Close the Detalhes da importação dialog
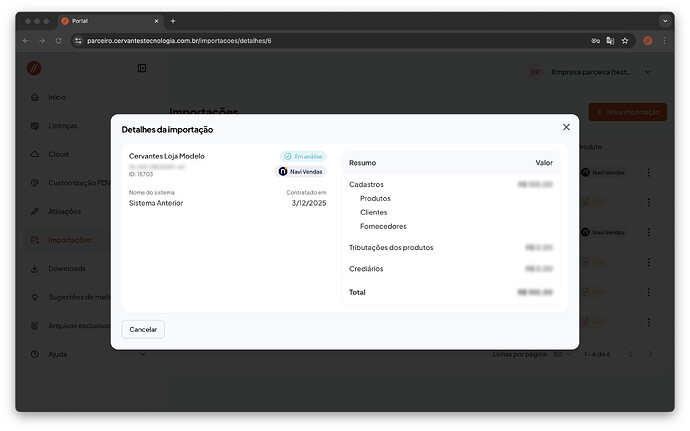 tap(566, 127)
